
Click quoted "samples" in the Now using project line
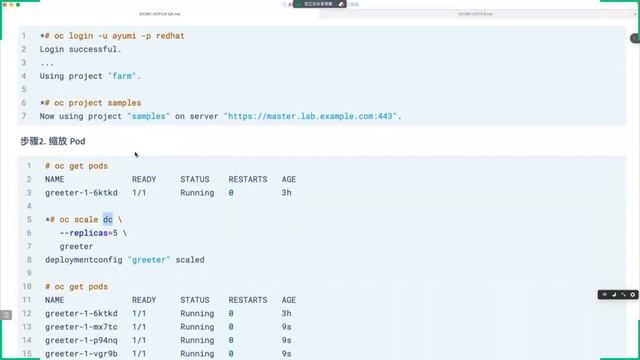pyautogui.click(x=148, y=116)
